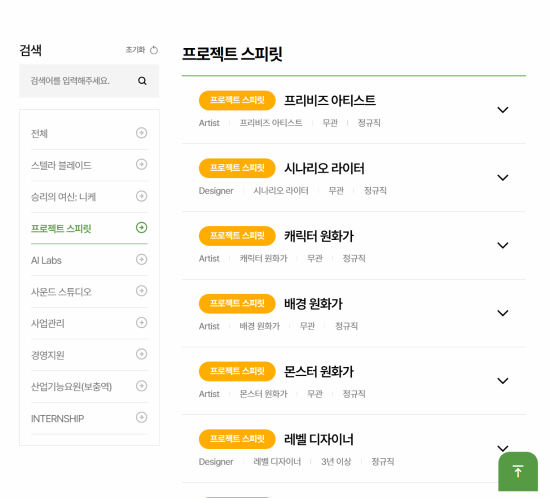
Task: Click green arrow icon beside 프로젝트 스피릿
Action: (141, 228)
